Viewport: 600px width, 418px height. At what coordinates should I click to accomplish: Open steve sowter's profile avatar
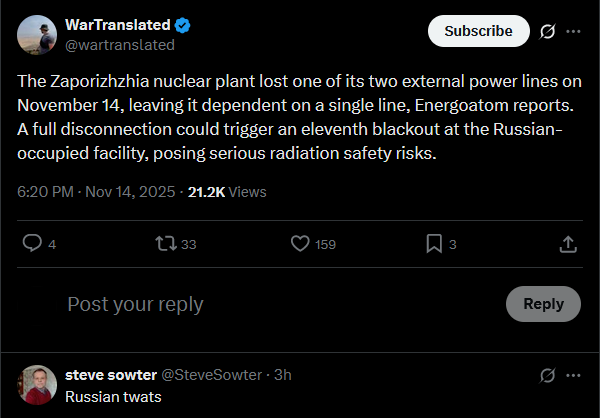point(37,385)
